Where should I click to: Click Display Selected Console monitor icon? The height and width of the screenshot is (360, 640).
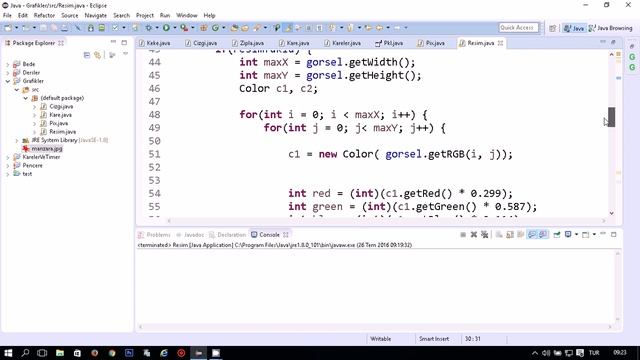click(568, 235)
